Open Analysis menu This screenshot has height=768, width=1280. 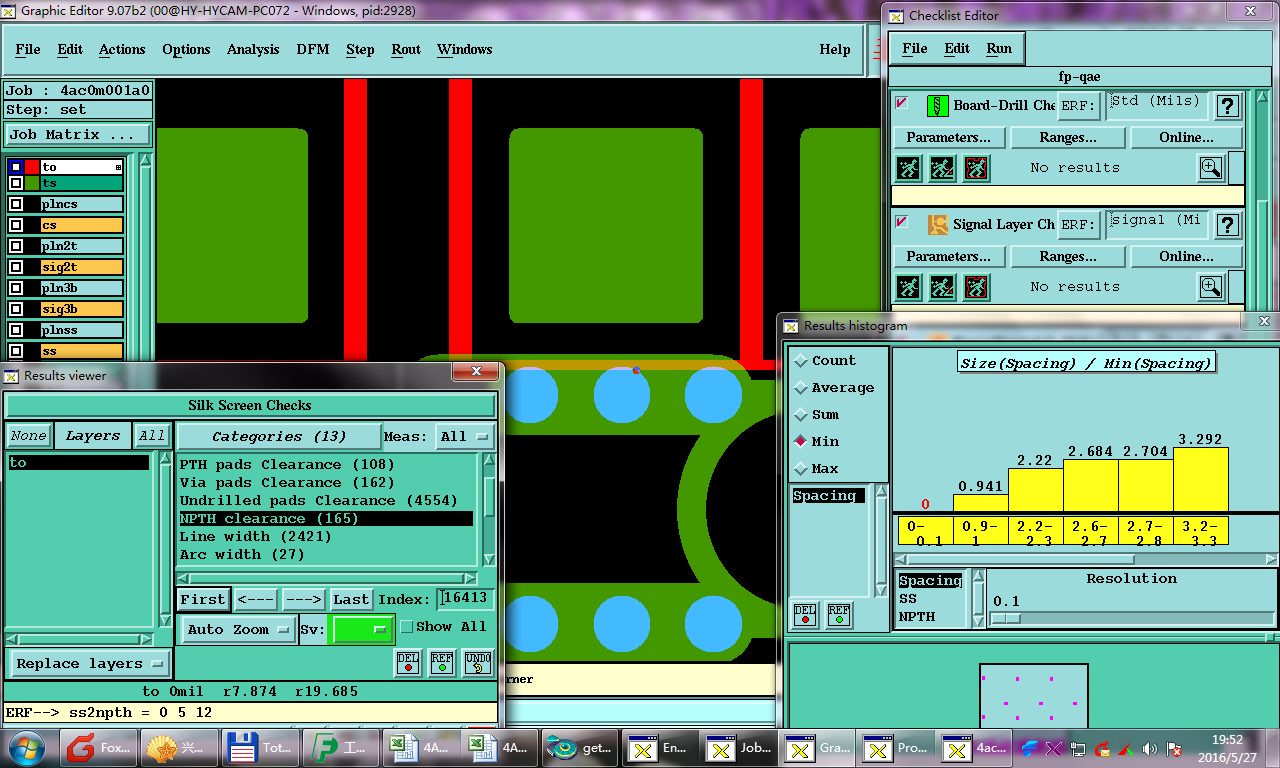(x=253, y=49)
